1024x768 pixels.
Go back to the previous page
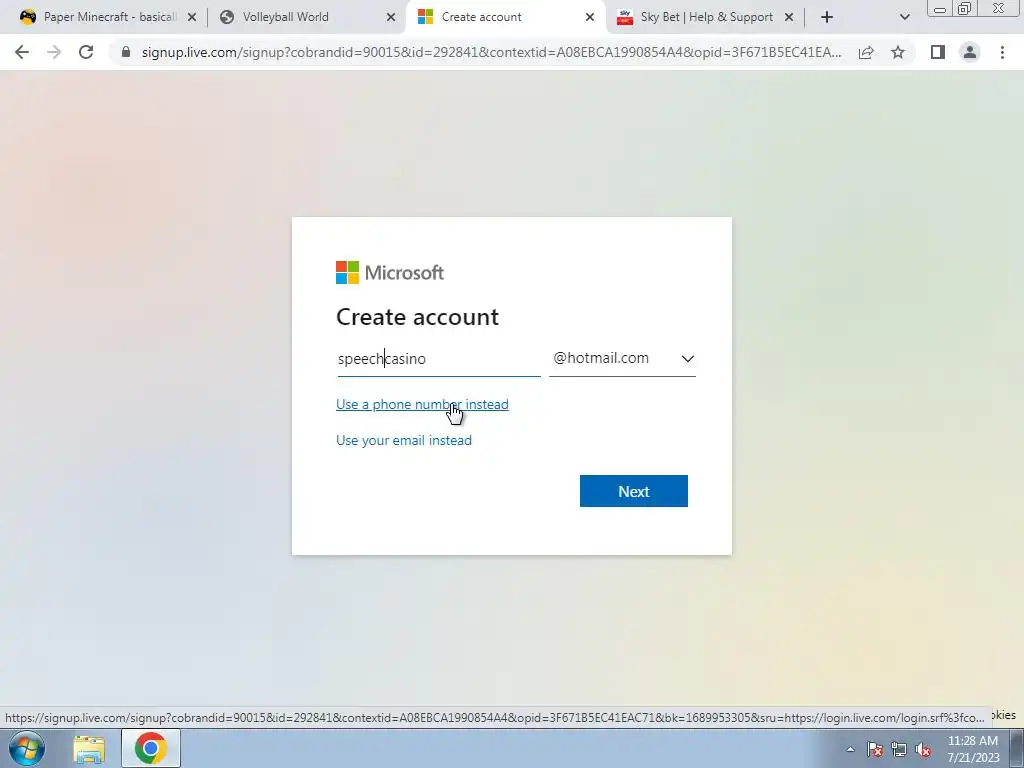pyautogui.click(x=22, y=52)
